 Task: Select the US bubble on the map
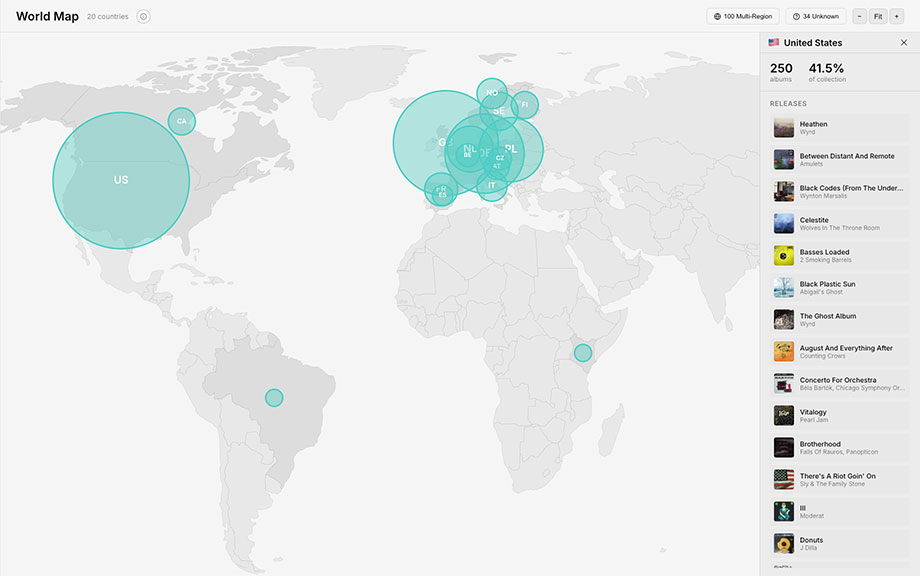coord(120,178)
